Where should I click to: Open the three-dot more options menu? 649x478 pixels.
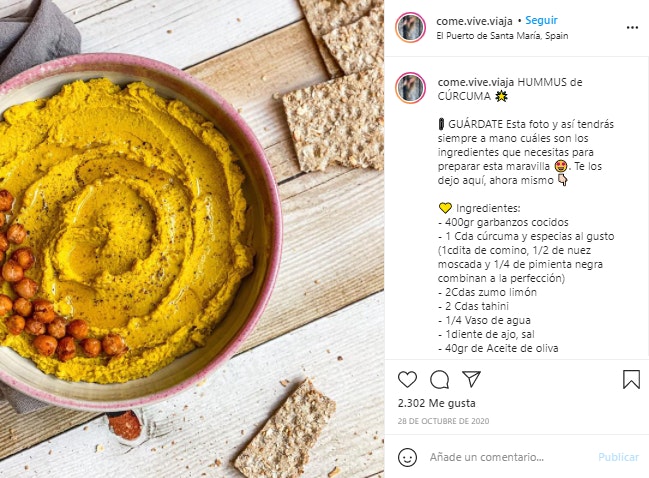[x=632, y=28]
